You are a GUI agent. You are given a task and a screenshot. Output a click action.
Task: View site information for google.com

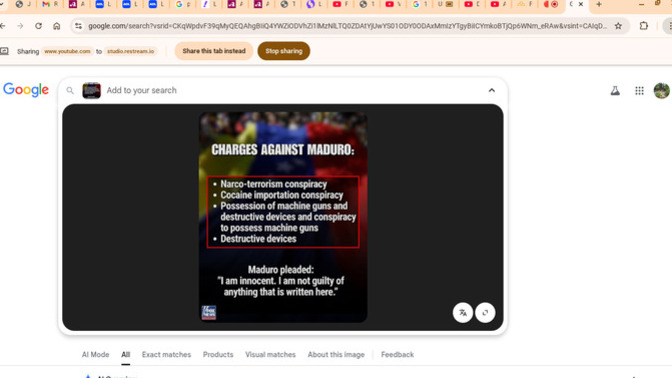(x=78, y=26)
